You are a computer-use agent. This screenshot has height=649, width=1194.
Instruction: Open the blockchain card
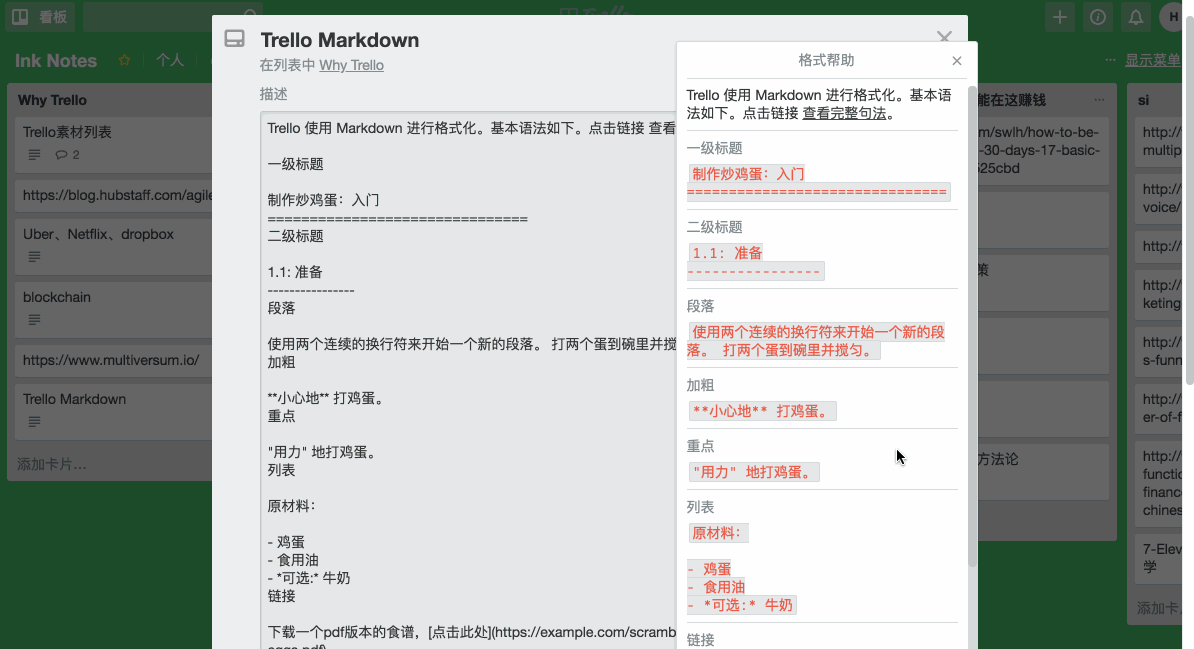[x=114, y=309]
